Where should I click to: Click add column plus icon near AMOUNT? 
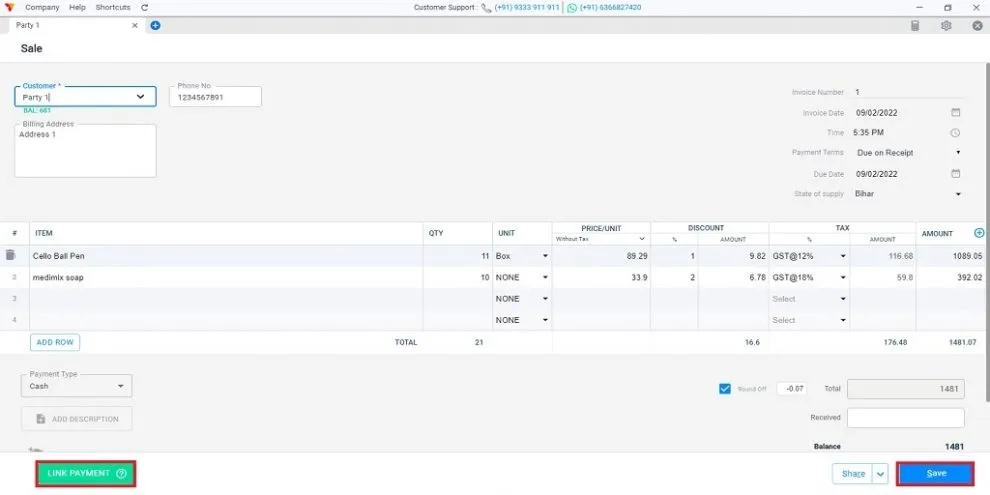pos(979,233)
